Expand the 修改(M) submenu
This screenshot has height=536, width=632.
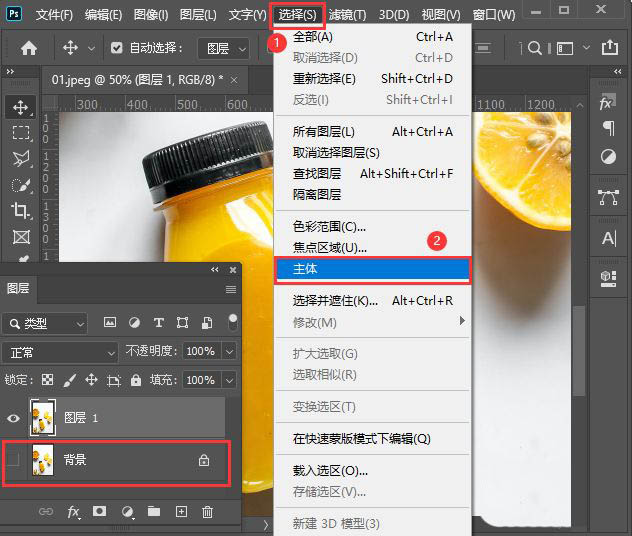372,322
